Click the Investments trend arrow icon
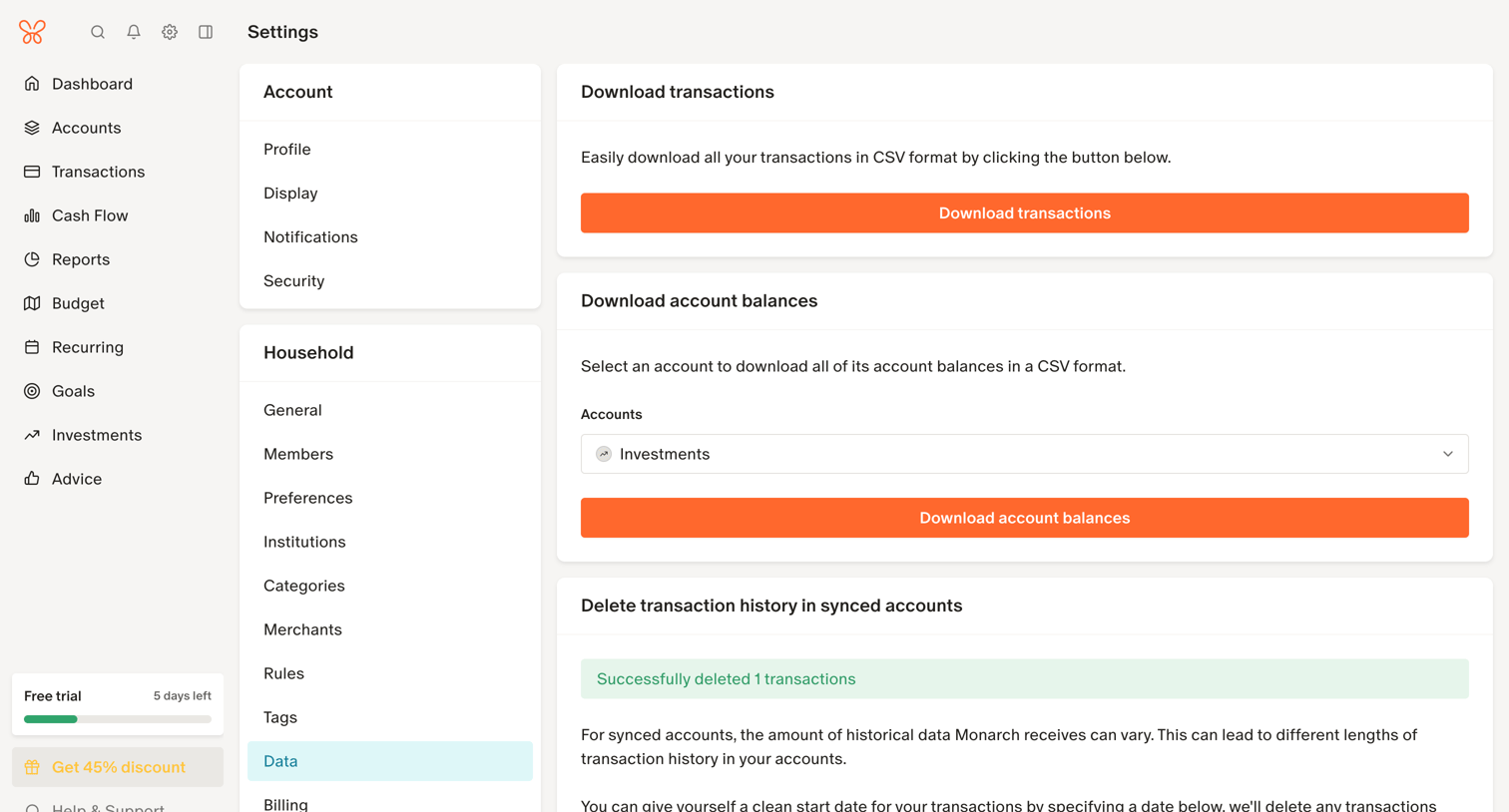 pyautogui.click(x=32, y=435)
